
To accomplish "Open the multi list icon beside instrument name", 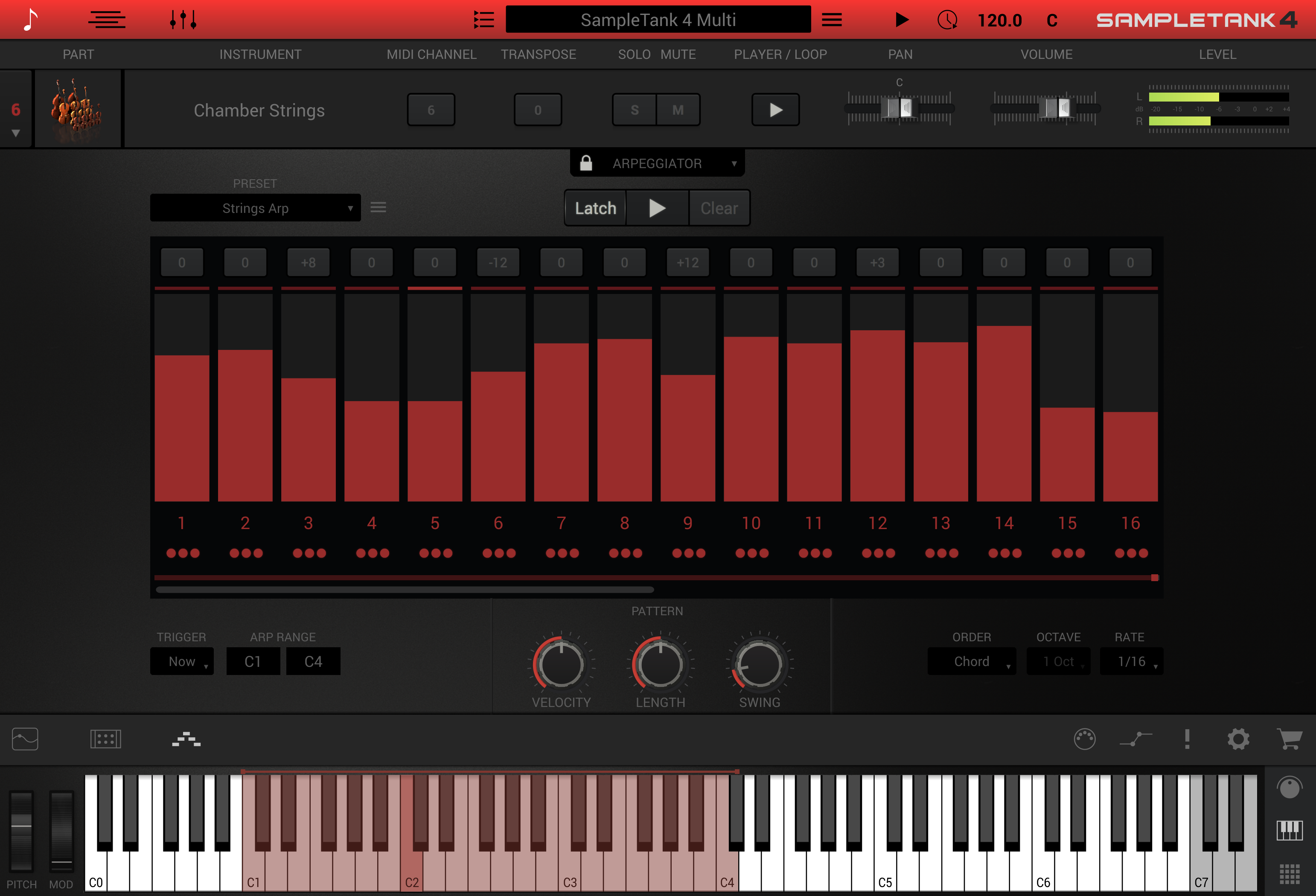I will pos(484,19).
